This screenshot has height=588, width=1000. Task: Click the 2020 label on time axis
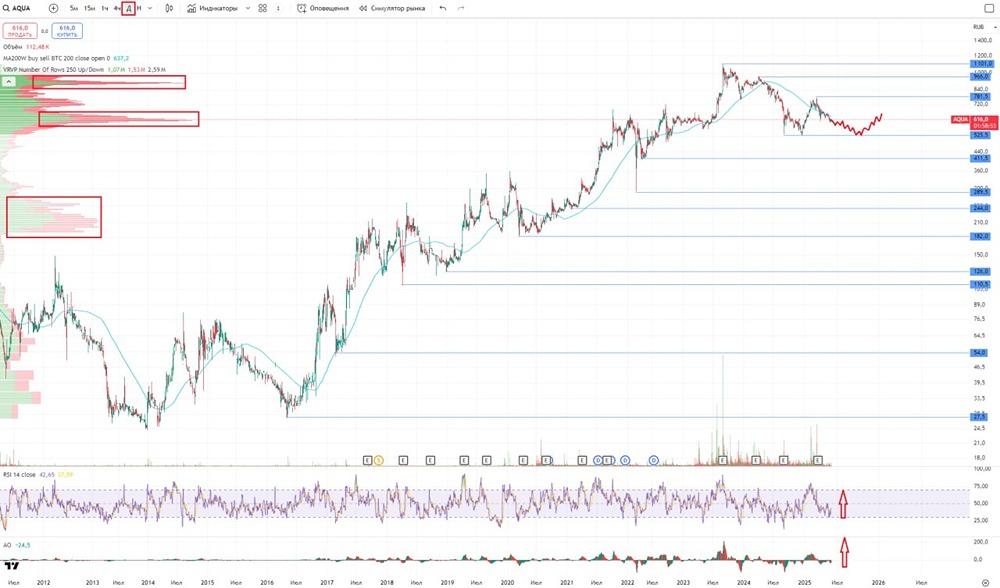point(507,582)
